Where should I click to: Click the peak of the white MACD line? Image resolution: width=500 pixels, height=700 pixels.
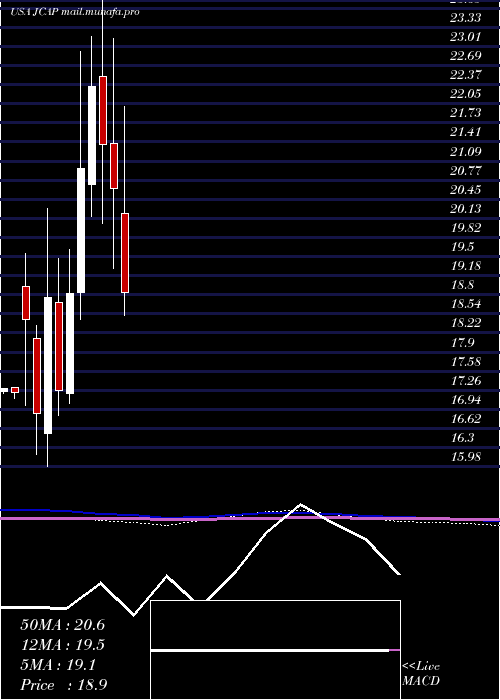coord(300,504)
